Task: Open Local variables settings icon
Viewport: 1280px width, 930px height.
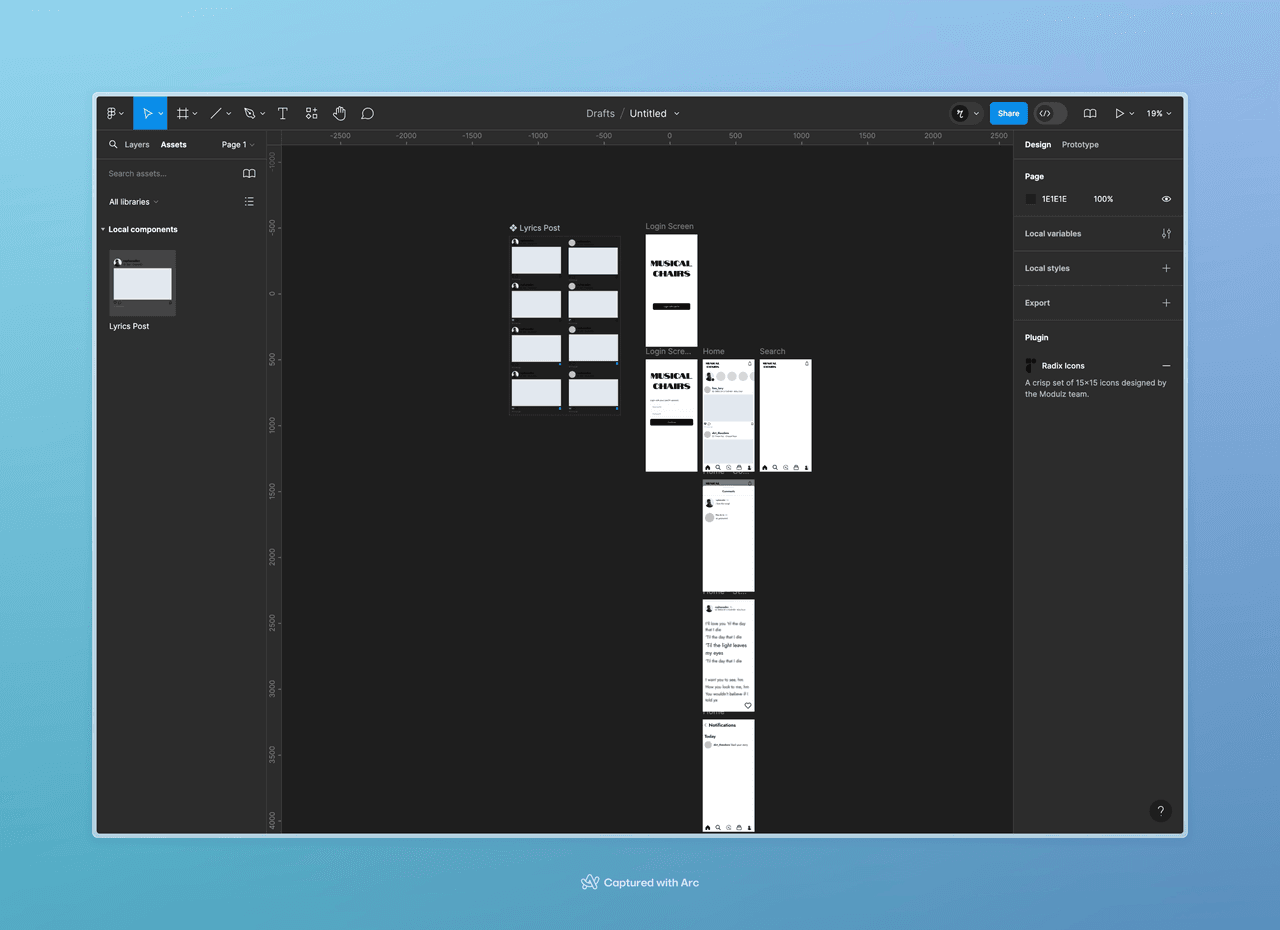Action: [1166, 234]
